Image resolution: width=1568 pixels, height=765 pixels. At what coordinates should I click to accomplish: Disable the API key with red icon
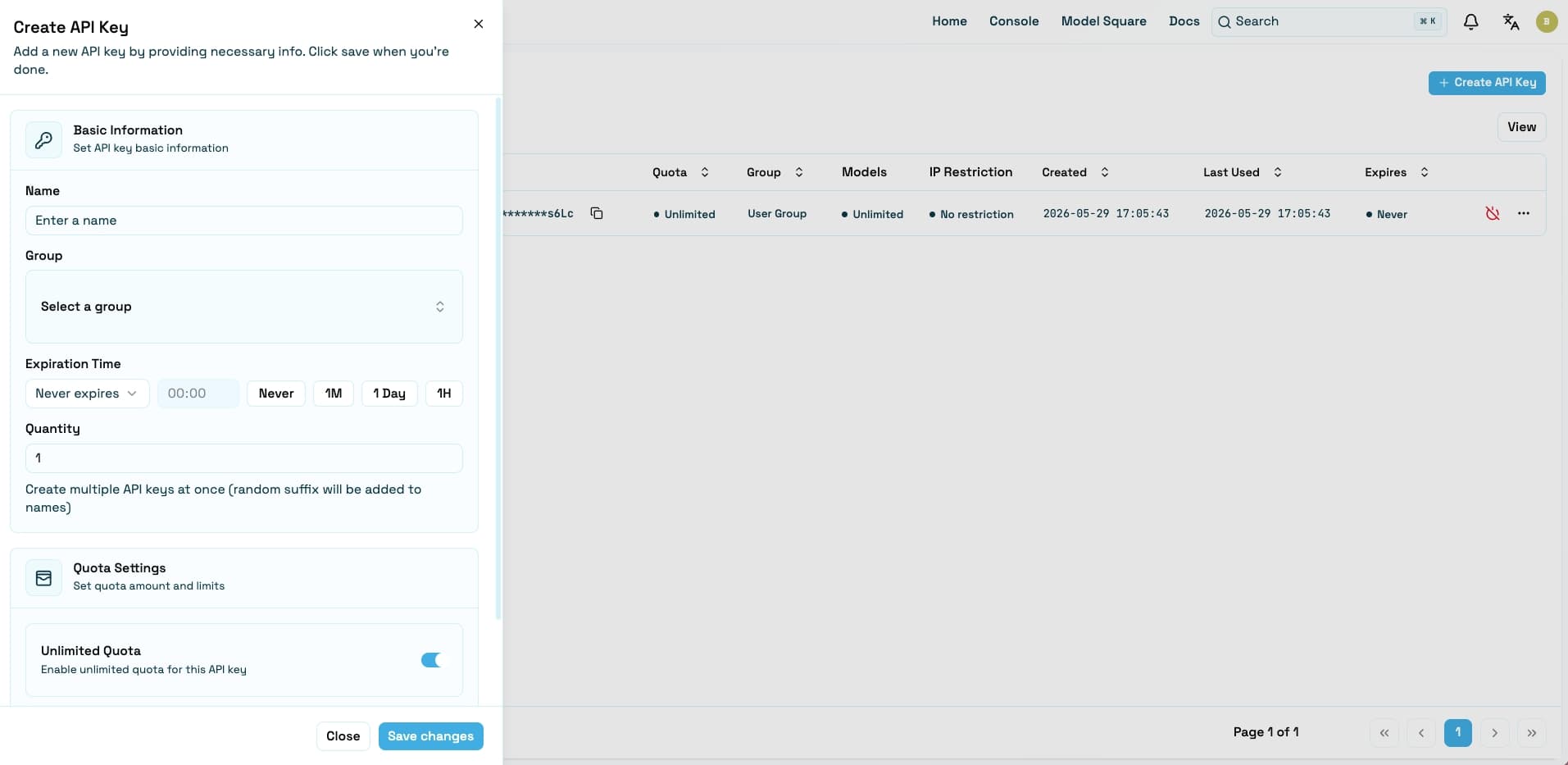pyautogui.click(x=1493, y=213)
